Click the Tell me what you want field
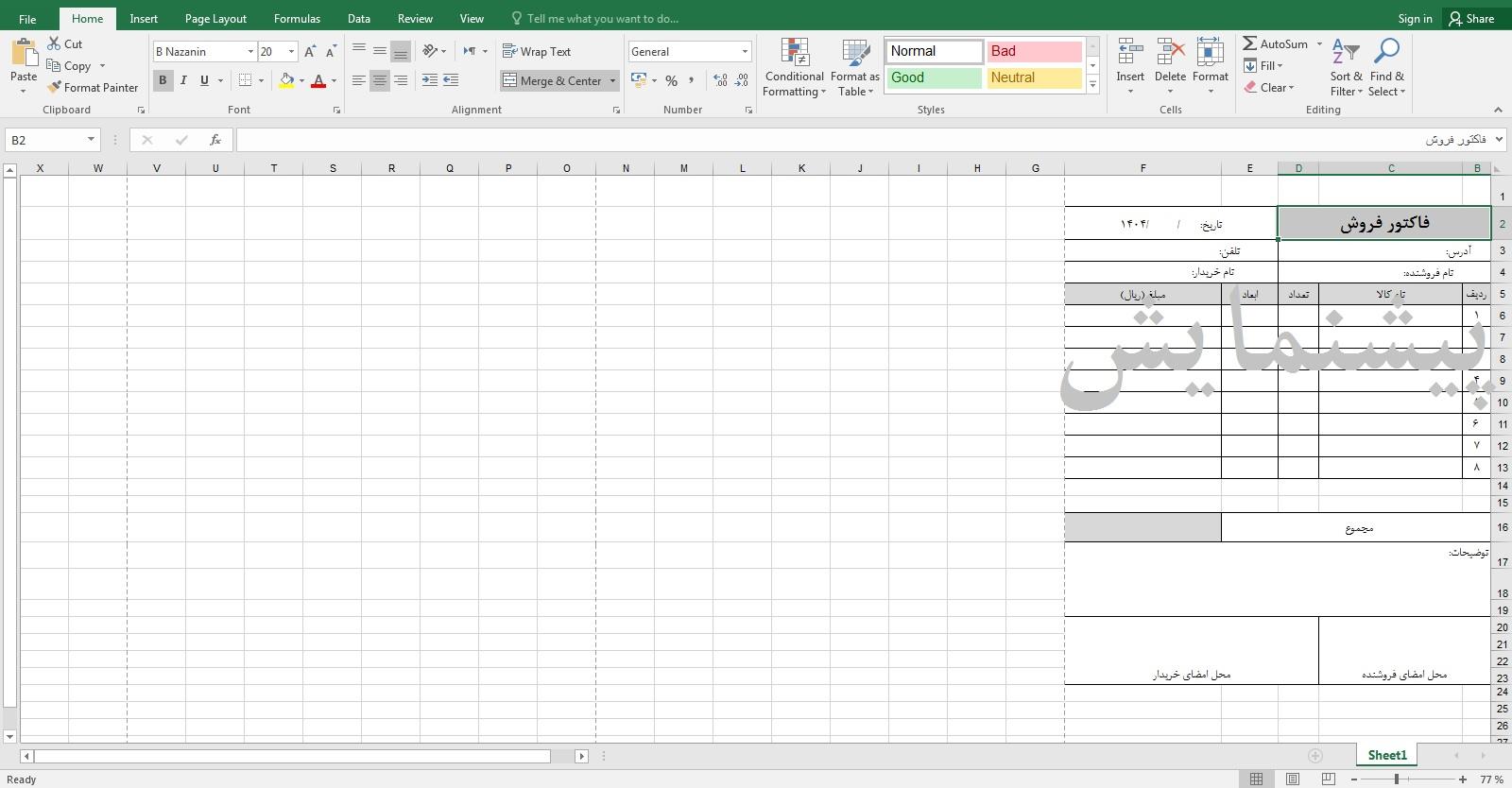 click(x=602, y=19)
